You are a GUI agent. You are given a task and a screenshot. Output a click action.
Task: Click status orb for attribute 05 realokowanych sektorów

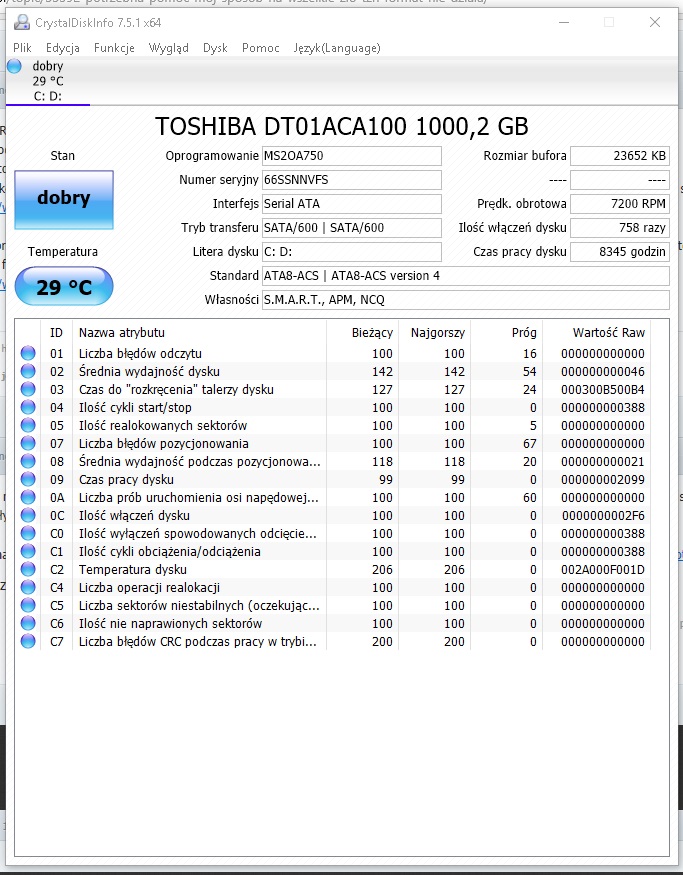click(x=28, y=425)
